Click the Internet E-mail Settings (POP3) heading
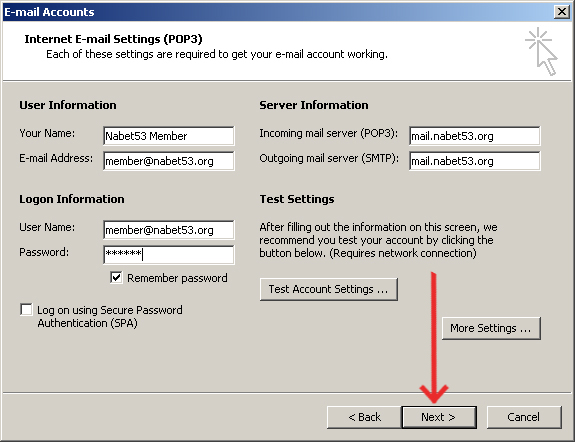 point(113,39)
